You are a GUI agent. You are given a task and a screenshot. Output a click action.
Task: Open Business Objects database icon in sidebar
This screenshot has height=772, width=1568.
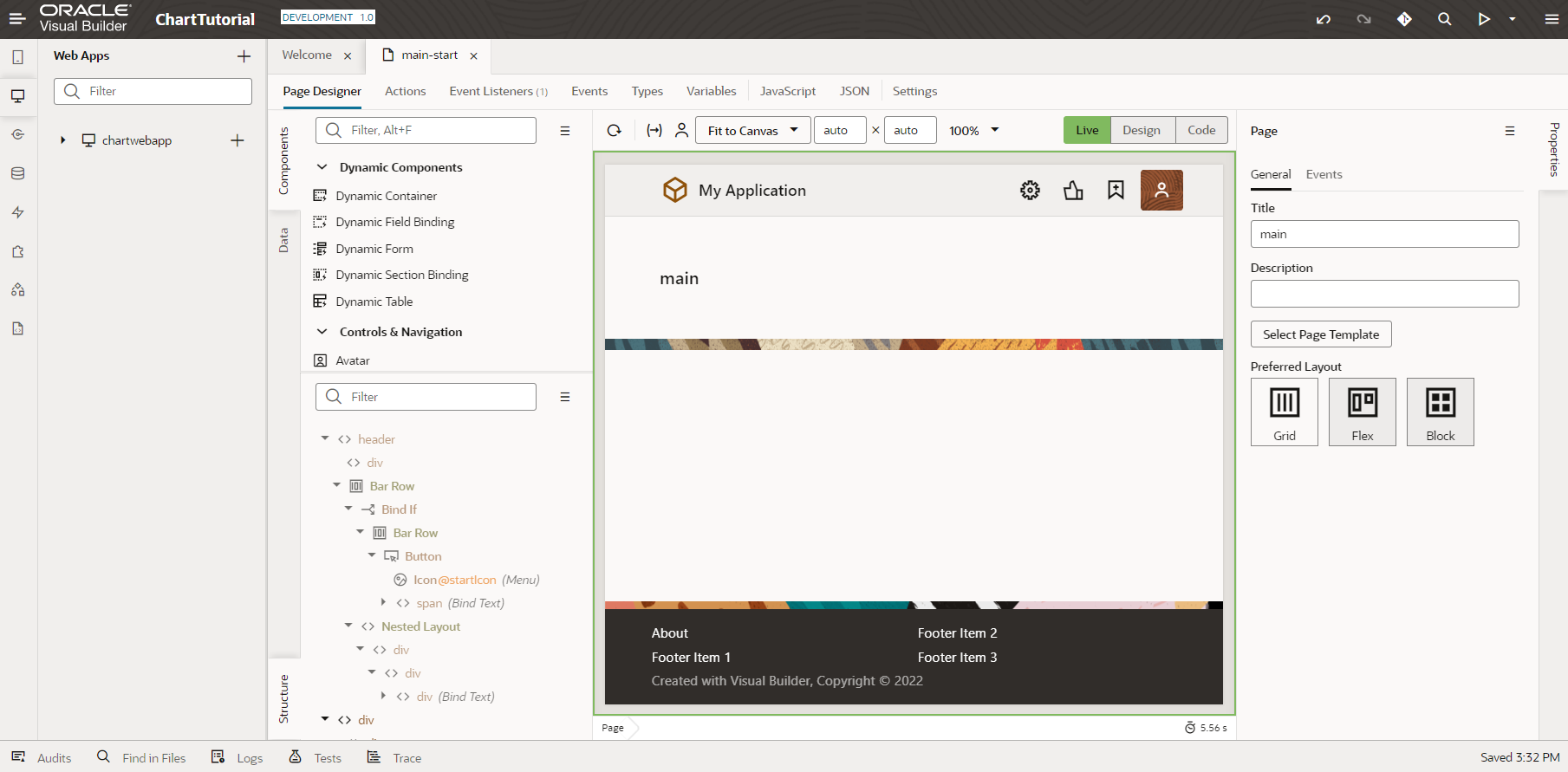tap(17, 173)
